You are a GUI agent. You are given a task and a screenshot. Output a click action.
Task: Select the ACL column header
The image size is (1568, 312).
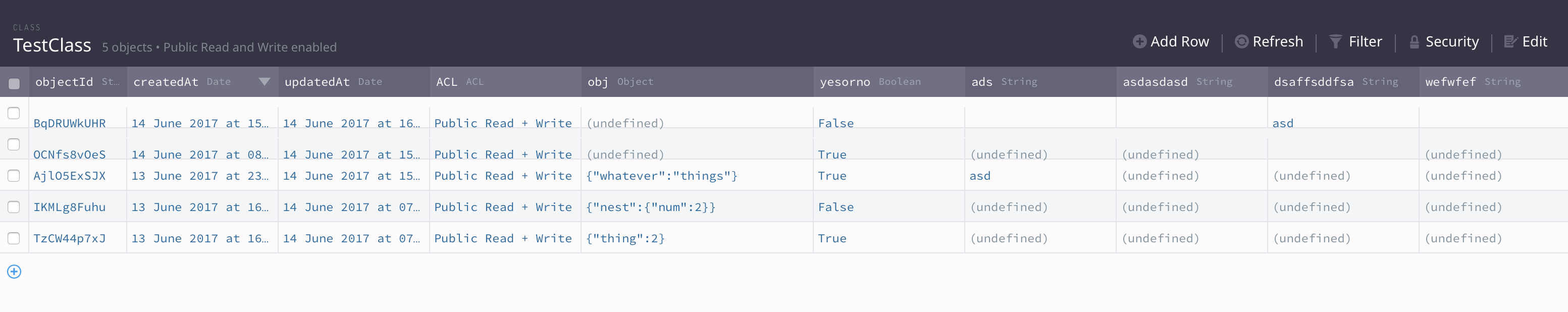(505, 82)
